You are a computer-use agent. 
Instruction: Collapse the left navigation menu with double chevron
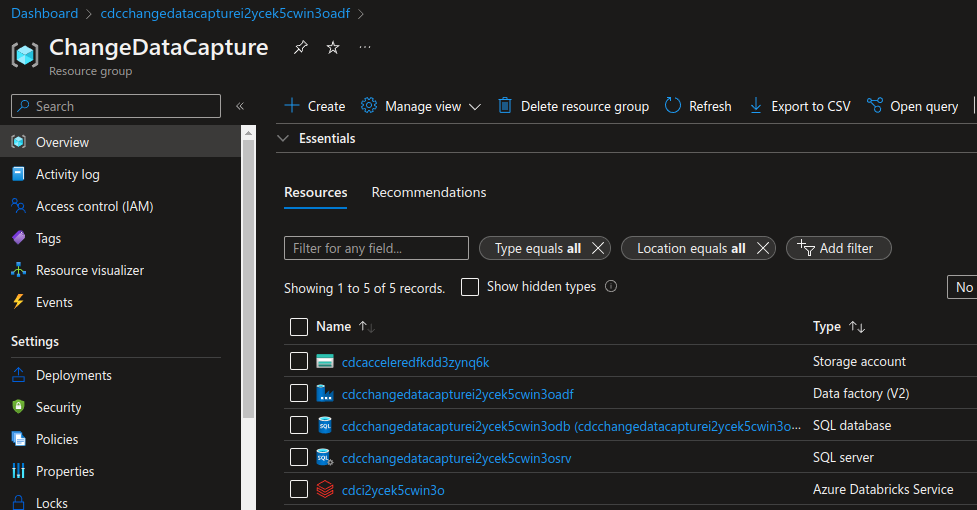pyautogui.click(x=240, y=106)
